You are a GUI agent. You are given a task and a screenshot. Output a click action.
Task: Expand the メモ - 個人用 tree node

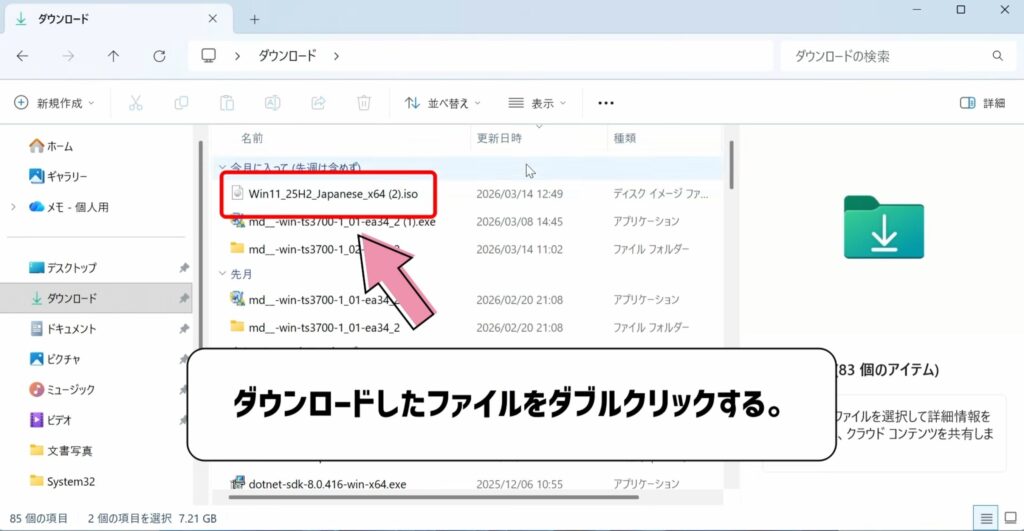point(13,207)
